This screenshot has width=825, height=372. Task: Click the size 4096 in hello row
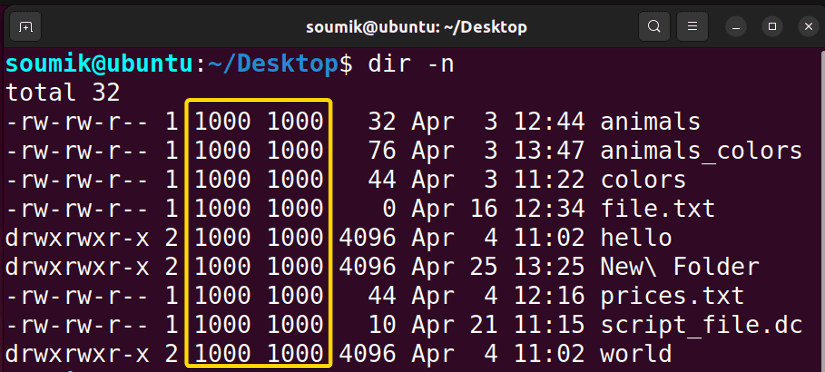click(368, 238)
